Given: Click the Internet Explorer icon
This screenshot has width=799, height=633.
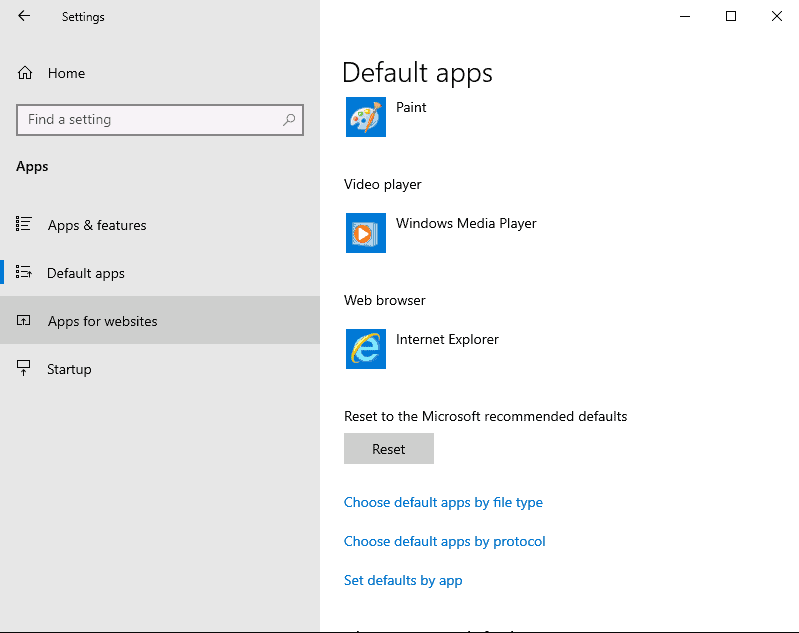Looking at the screenshot, I should (366, 349).
